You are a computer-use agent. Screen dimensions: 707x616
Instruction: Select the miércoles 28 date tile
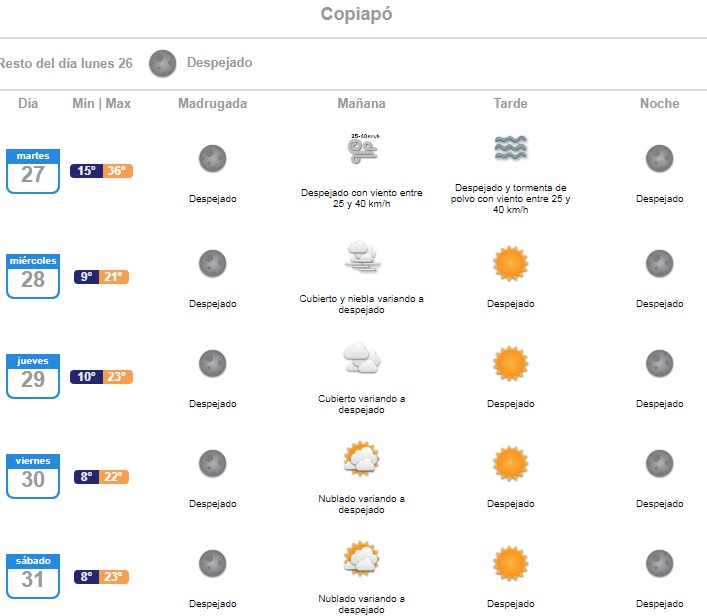coord(33,276)
